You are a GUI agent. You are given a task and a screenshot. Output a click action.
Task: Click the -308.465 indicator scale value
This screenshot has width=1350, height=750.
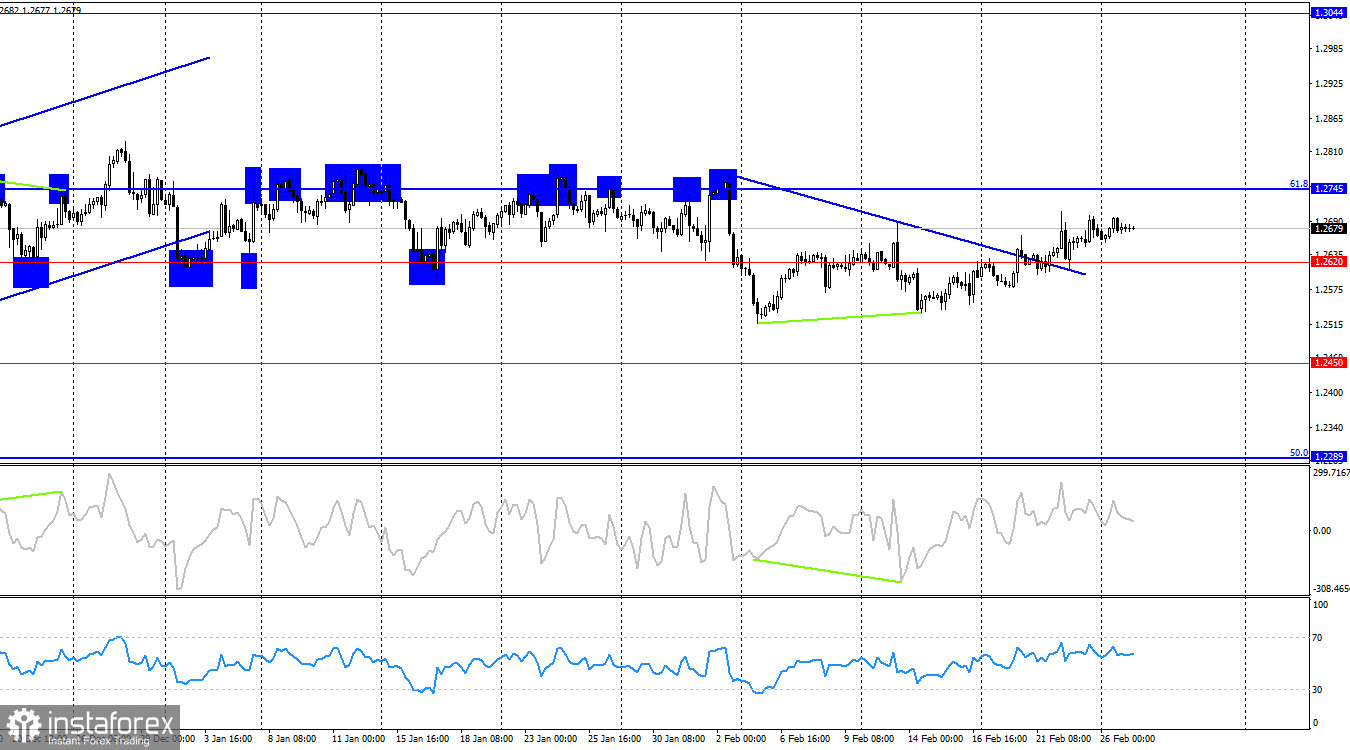tap(1330, 590)
